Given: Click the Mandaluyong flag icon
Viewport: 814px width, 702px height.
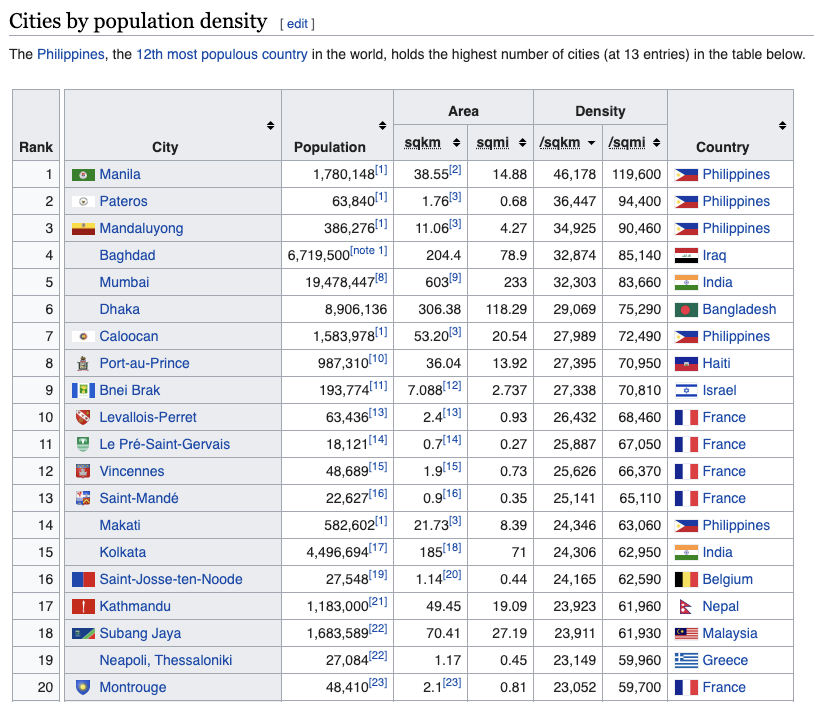Looking at the screenshot, I should tap(83, 228).
